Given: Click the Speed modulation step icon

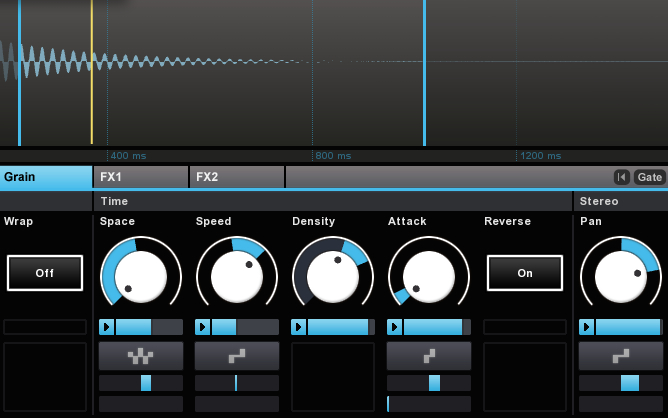Looking at the screenshot, I should (237, 356).
